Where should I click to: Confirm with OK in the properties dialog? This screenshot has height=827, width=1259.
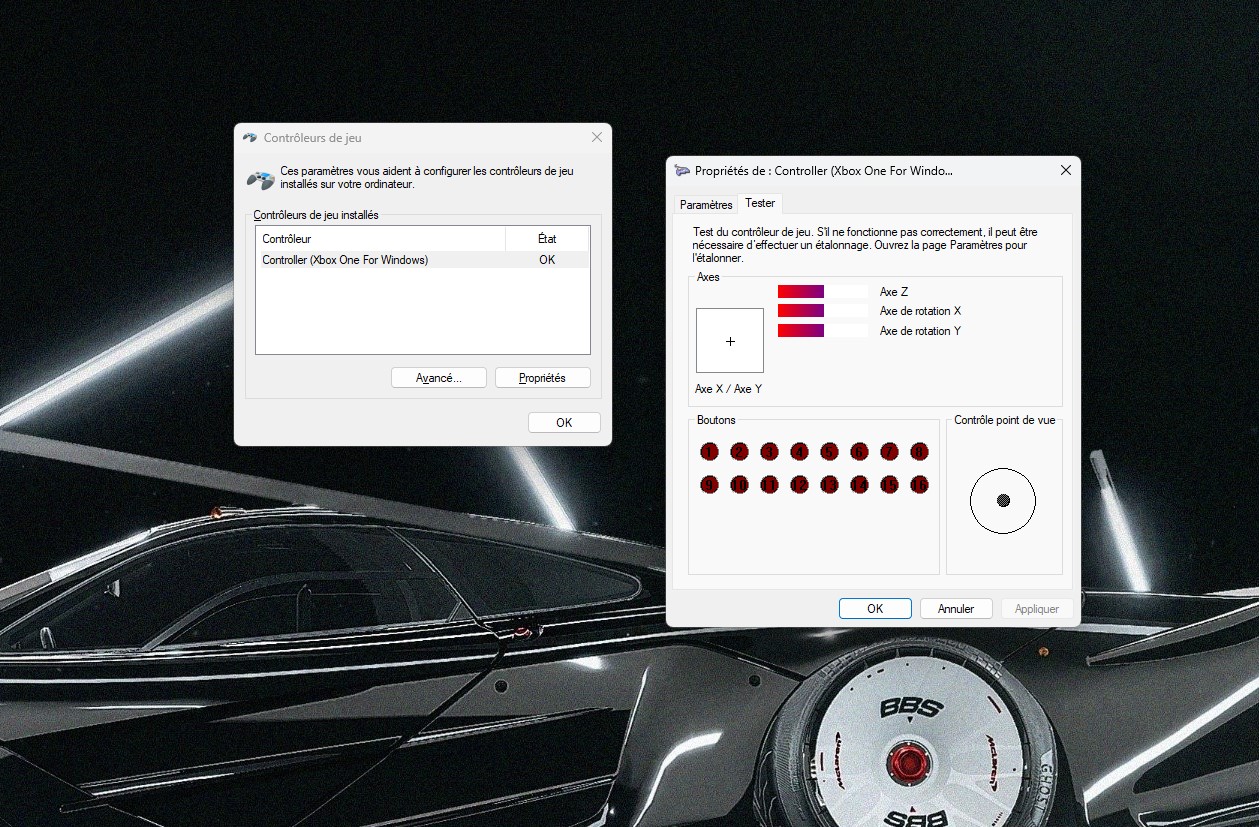[875, 608]
